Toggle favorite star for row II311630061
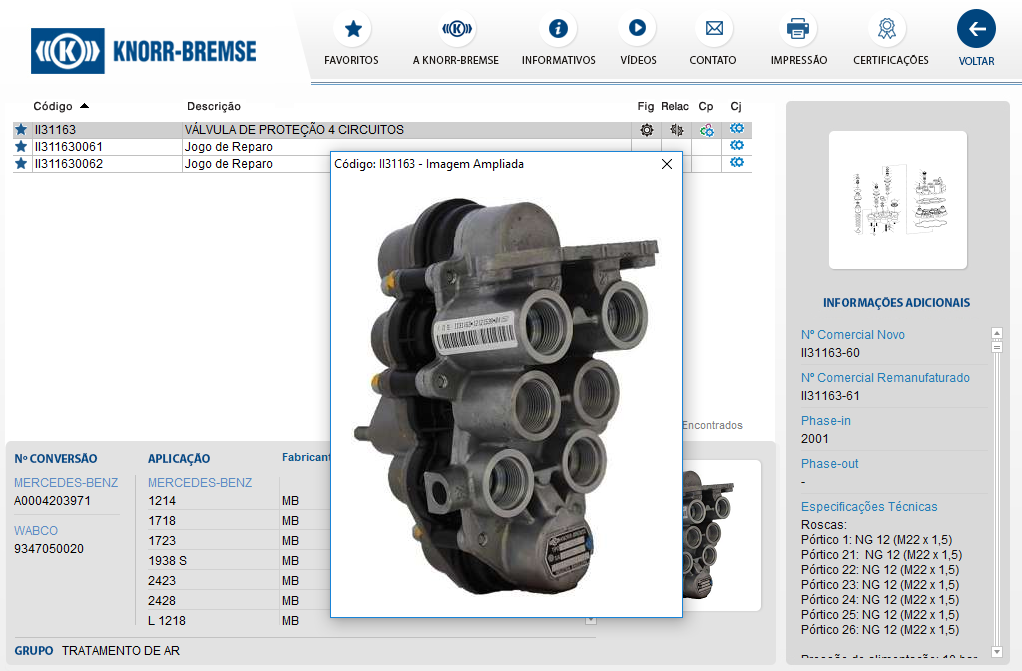The height and width of the screenshot is (671, 1022). coord(21,147)
